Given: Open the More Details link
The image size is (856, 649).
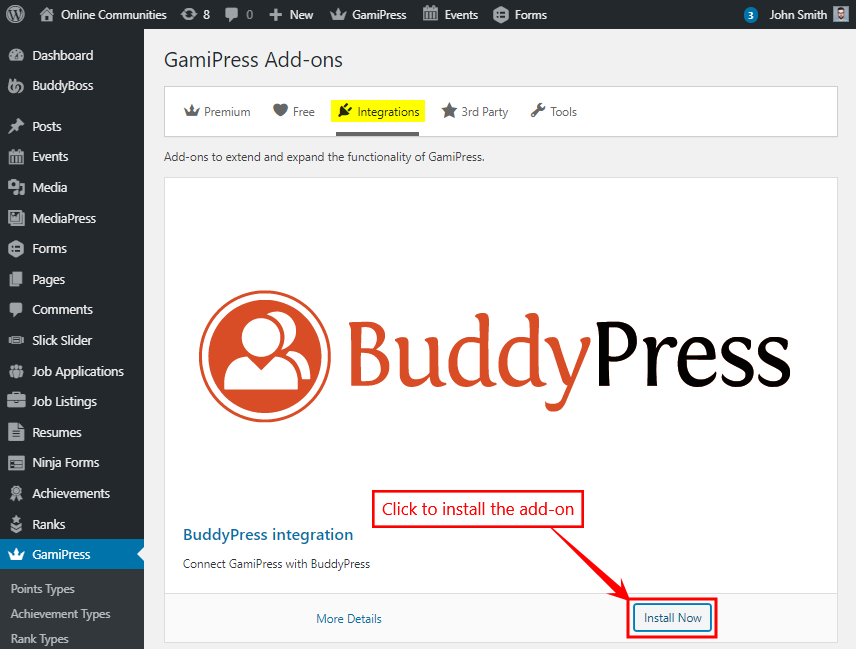Looking at the screenshot, I should coord(349,618).
